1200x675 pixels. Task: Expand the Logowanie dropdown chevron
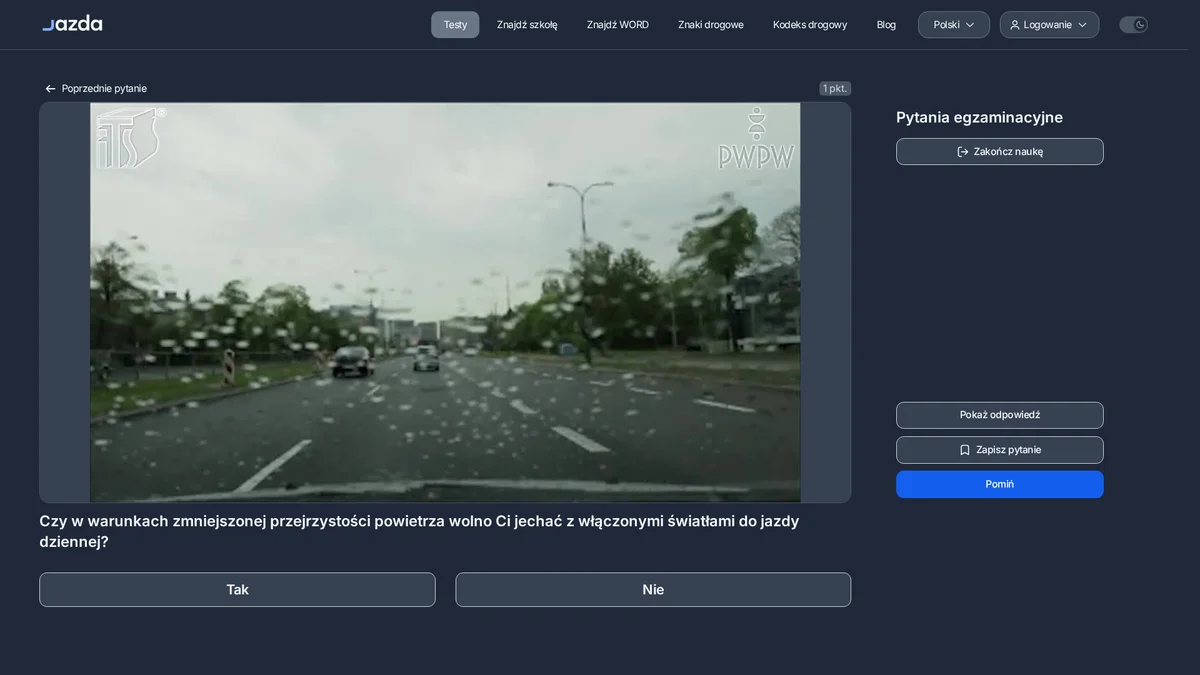coord(1082,25)
